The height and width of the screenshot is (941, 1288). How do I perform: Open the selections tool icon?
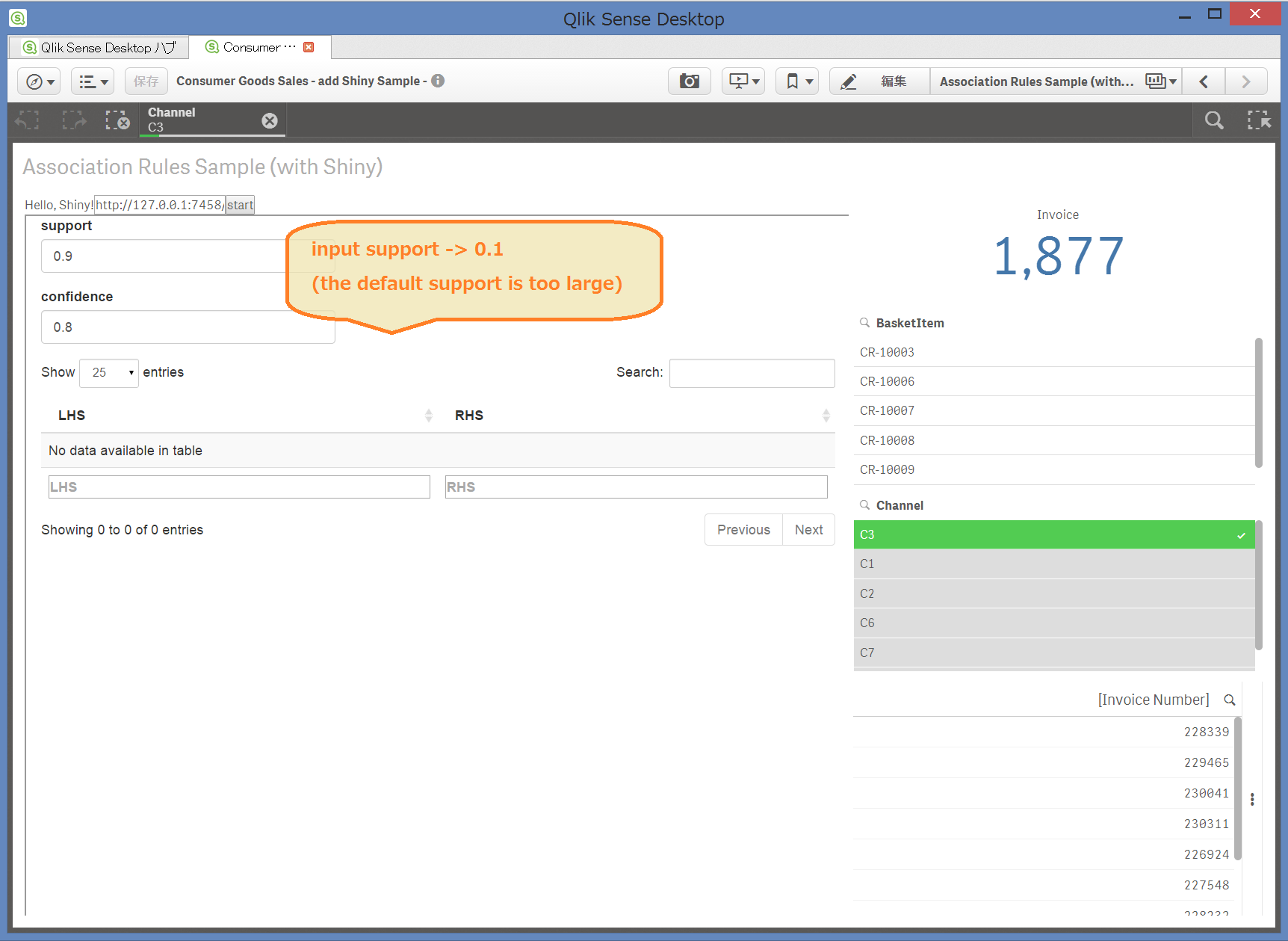[x=1259, y=120]
